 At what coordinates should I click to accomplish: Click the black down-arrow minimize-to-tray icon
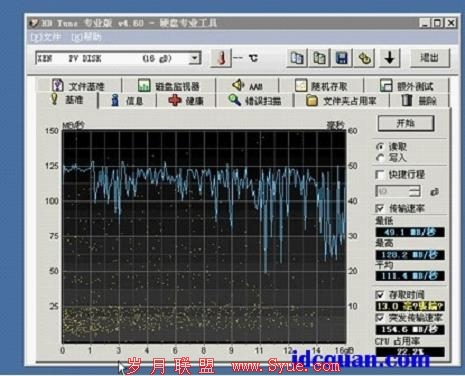[389, 58]
